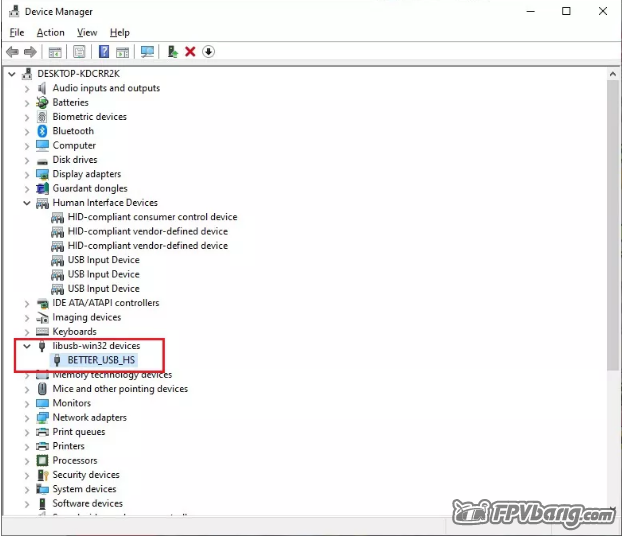Expand the Print queues category
622x536 pixels.
(x=27, y=432)
